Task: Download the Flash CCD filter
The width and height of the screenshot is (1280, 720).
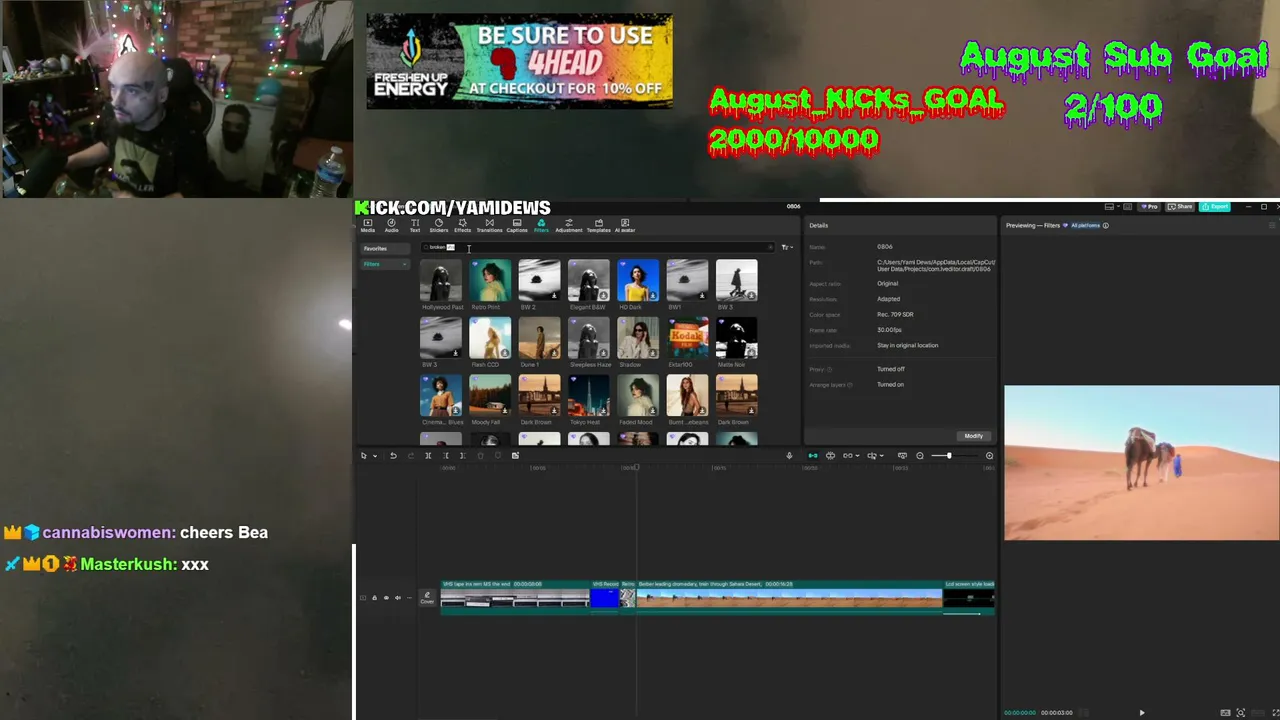Action: pos(505,352)
